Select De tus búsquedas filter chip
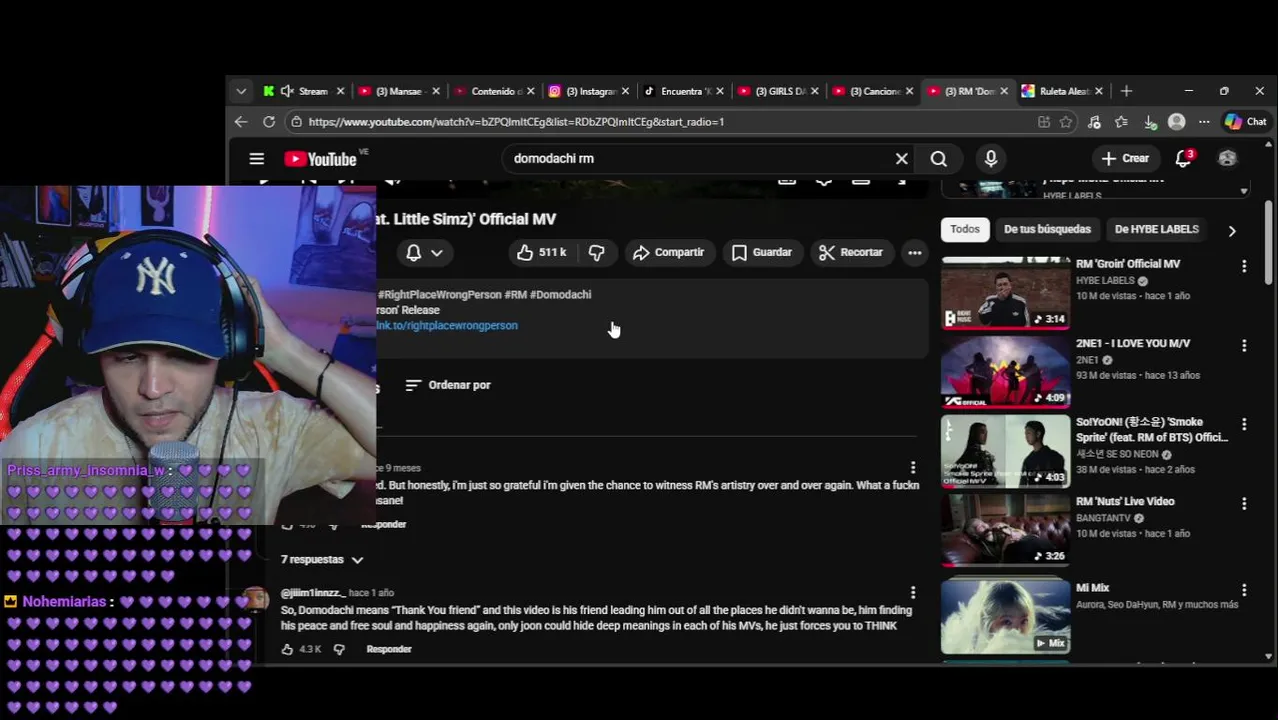Image resolution: width=1278 pixels, height=720 pixels. 1047,229
